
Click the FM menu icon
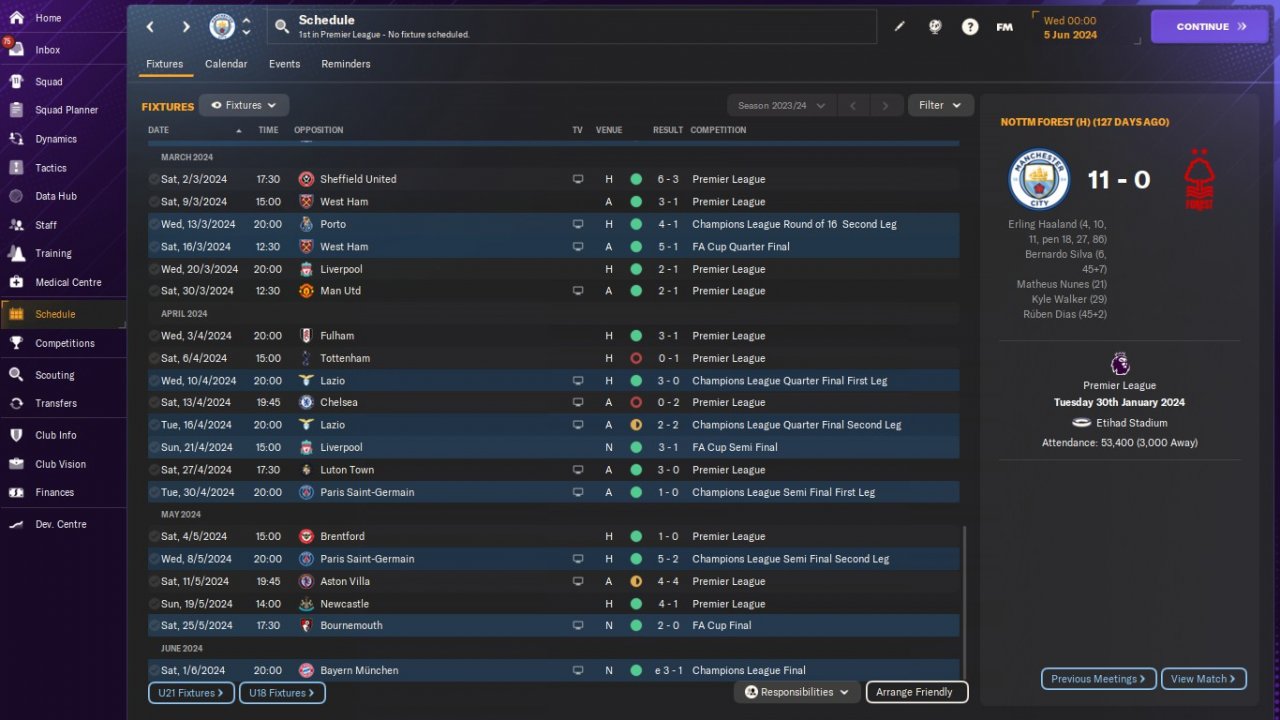click(1005, 27)
